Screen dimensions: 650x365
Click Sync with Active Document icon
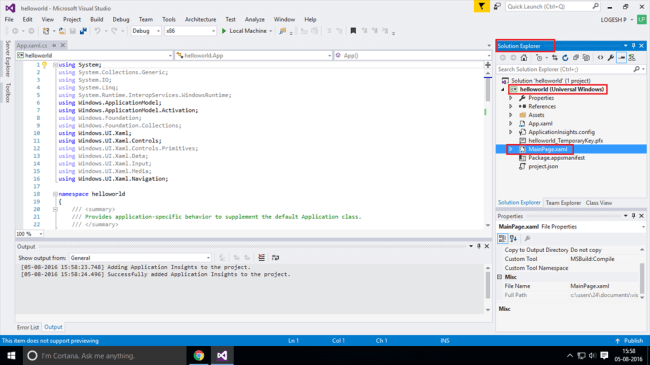tap(555, 58)
